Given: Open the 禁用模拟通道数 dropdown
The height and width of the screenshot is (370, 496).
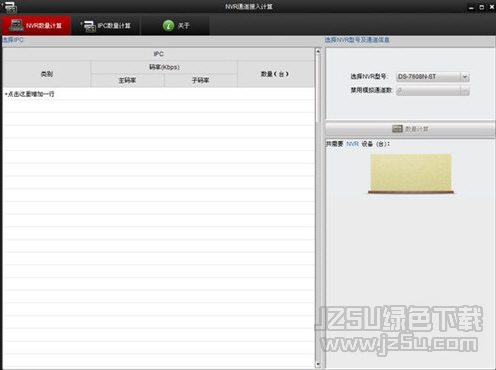Looking at the screenshot, I should (x=433, y=90).
